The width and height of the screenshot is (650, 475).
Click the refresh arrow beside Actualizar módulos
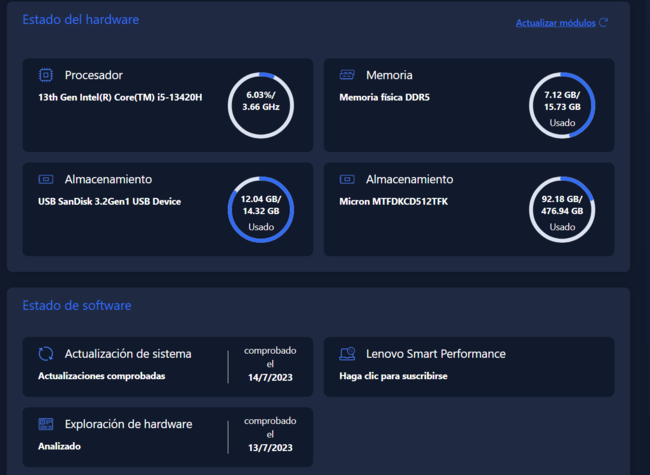(603, 23)
